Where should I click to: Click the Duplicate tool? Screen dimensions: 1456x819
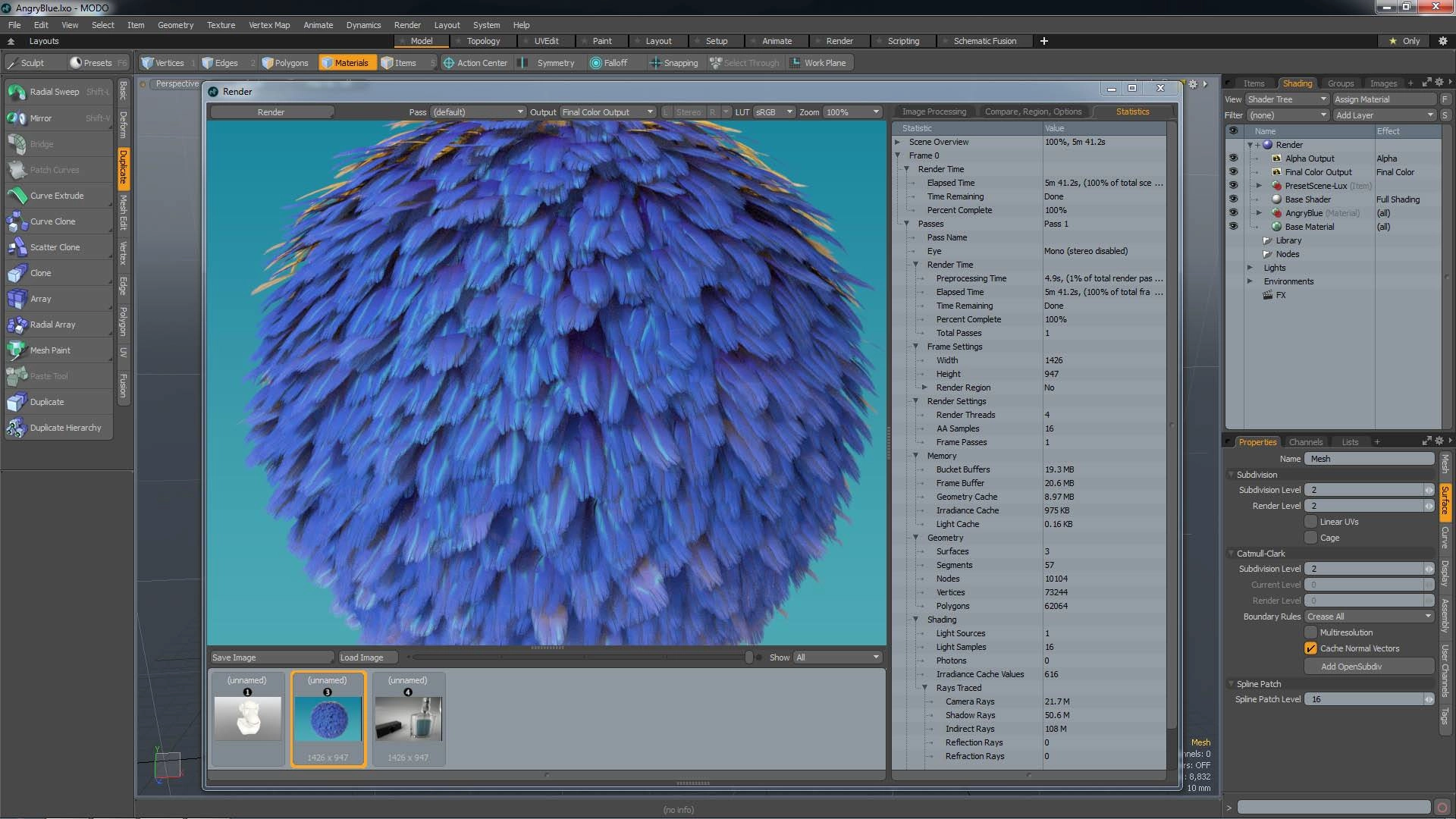[58, 402]
